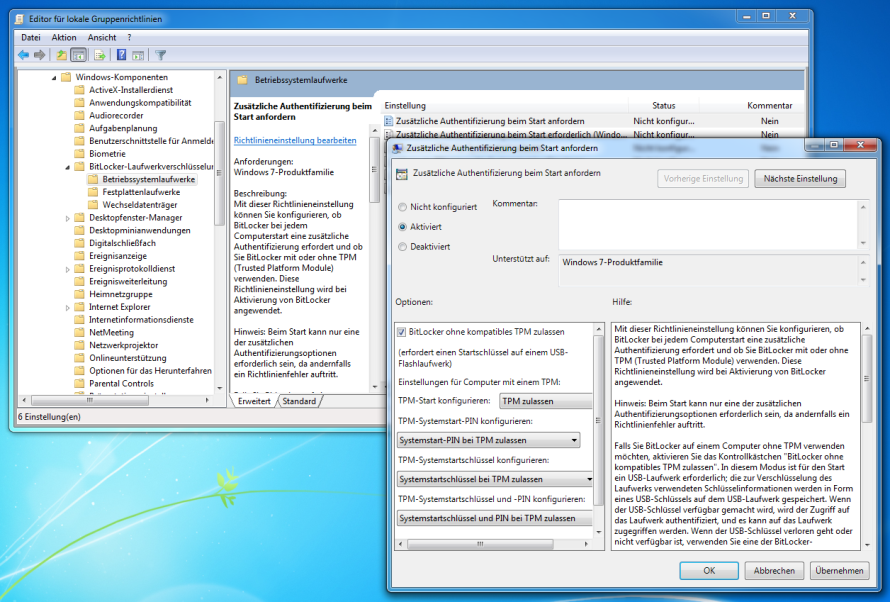Click the Festplattenlaufwerke folder icon

[x=93, y=192]
